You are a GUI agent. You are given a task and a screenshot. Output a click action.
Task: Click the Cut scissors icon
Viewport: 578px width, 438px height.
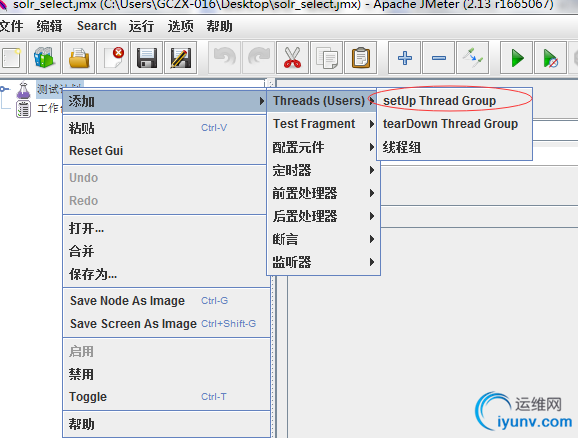[x=292, y=58]
